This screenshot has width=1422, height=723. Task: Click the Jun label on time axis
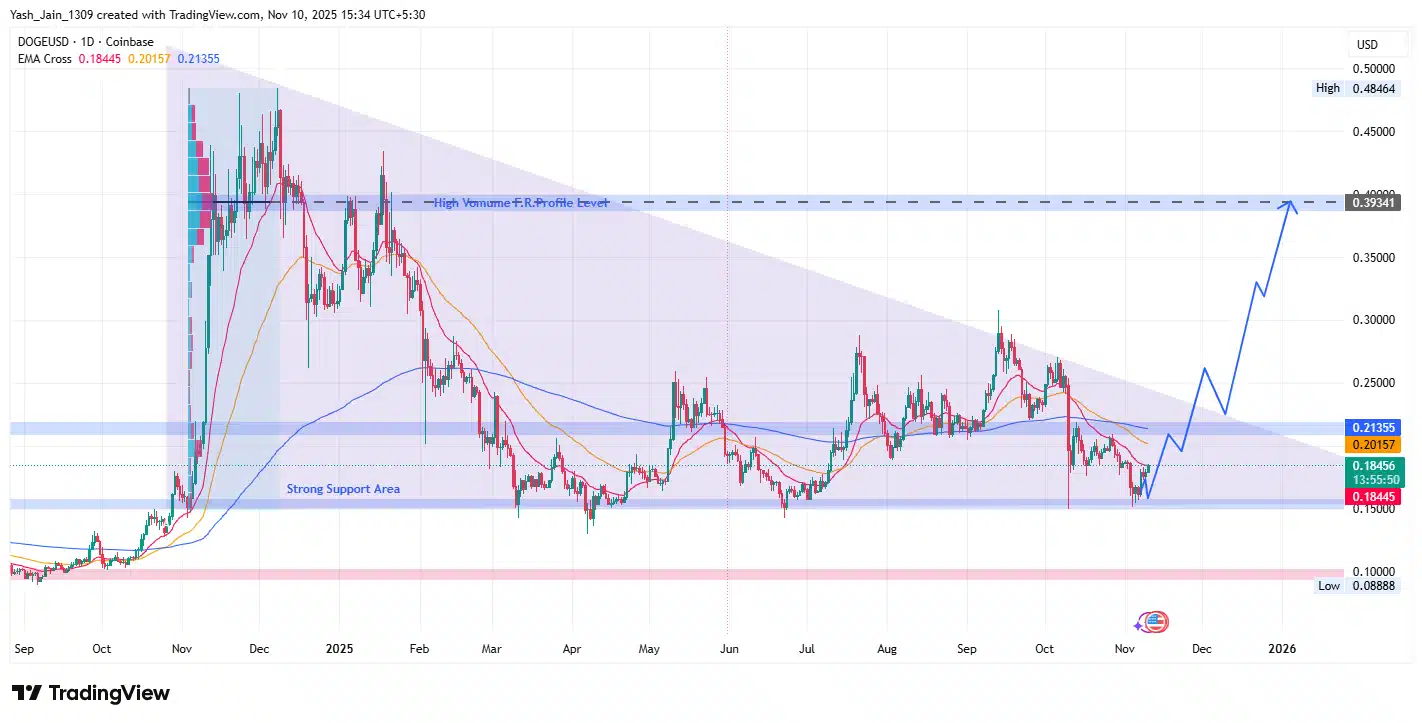click(x=730, y=649)
